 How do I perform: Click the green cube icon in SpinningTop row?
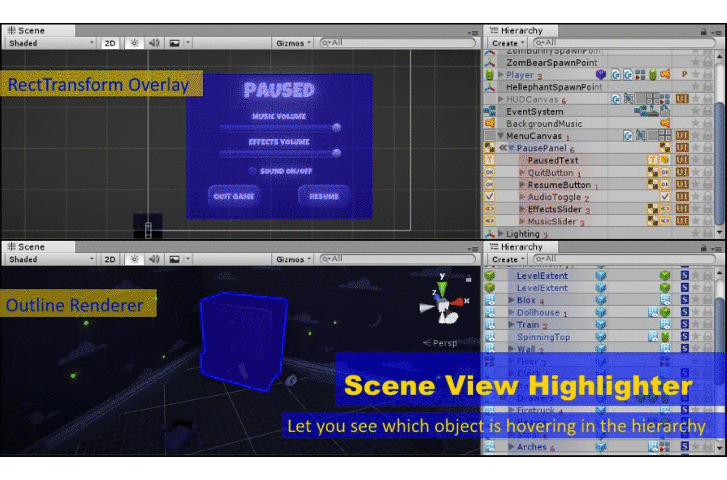(665, 337)
